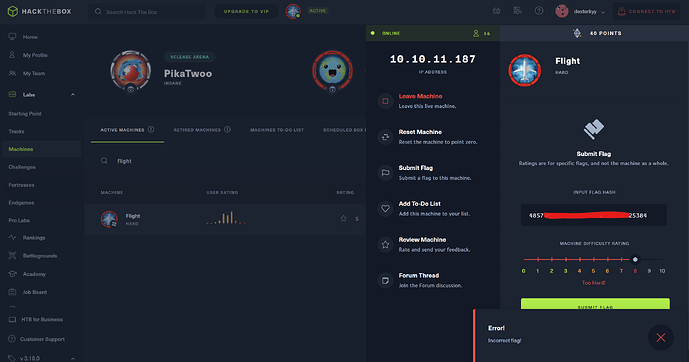Open the smiling globe machine avatar
Screen dimensions: 689x362
point(332,71)
